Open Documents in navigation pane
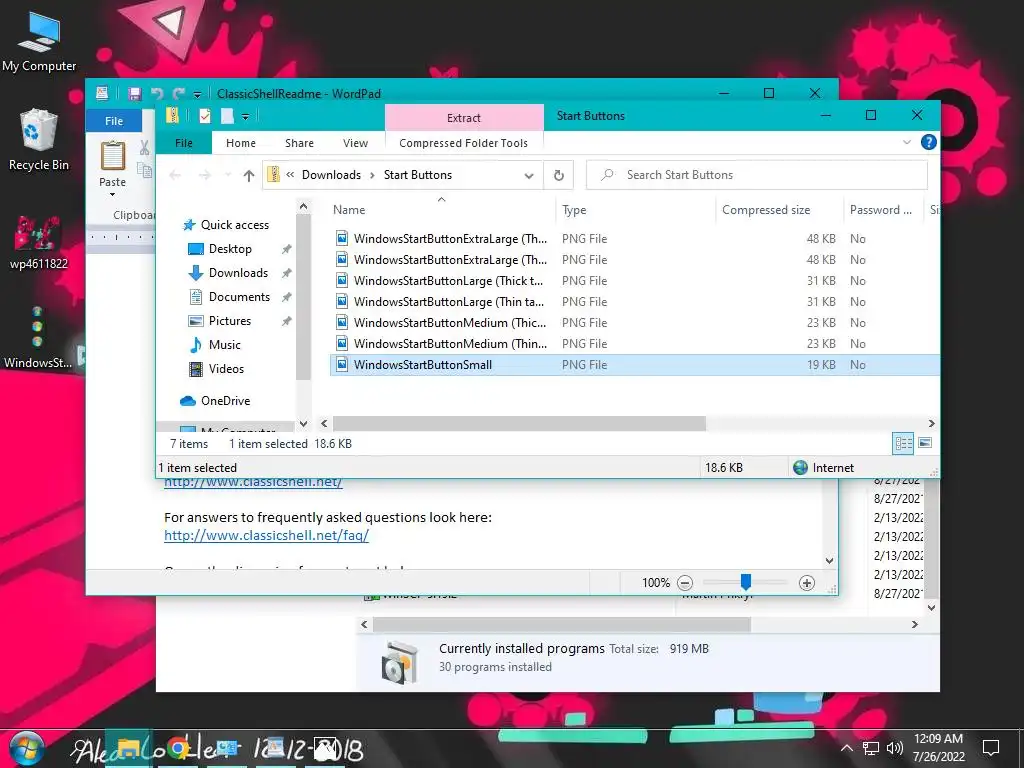 pos(229,297)
